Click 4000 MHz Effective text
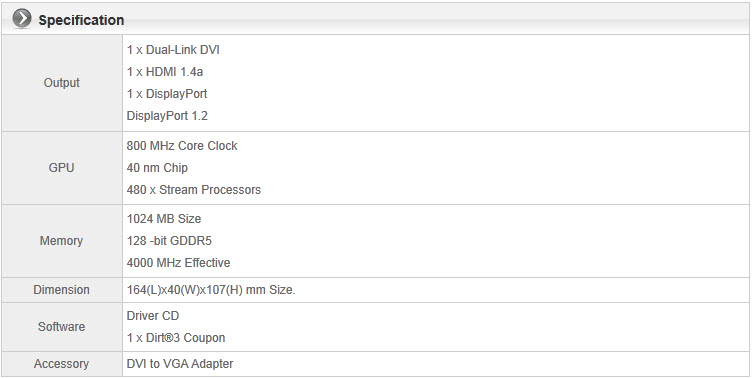The image size is (752, 378). 178,263
